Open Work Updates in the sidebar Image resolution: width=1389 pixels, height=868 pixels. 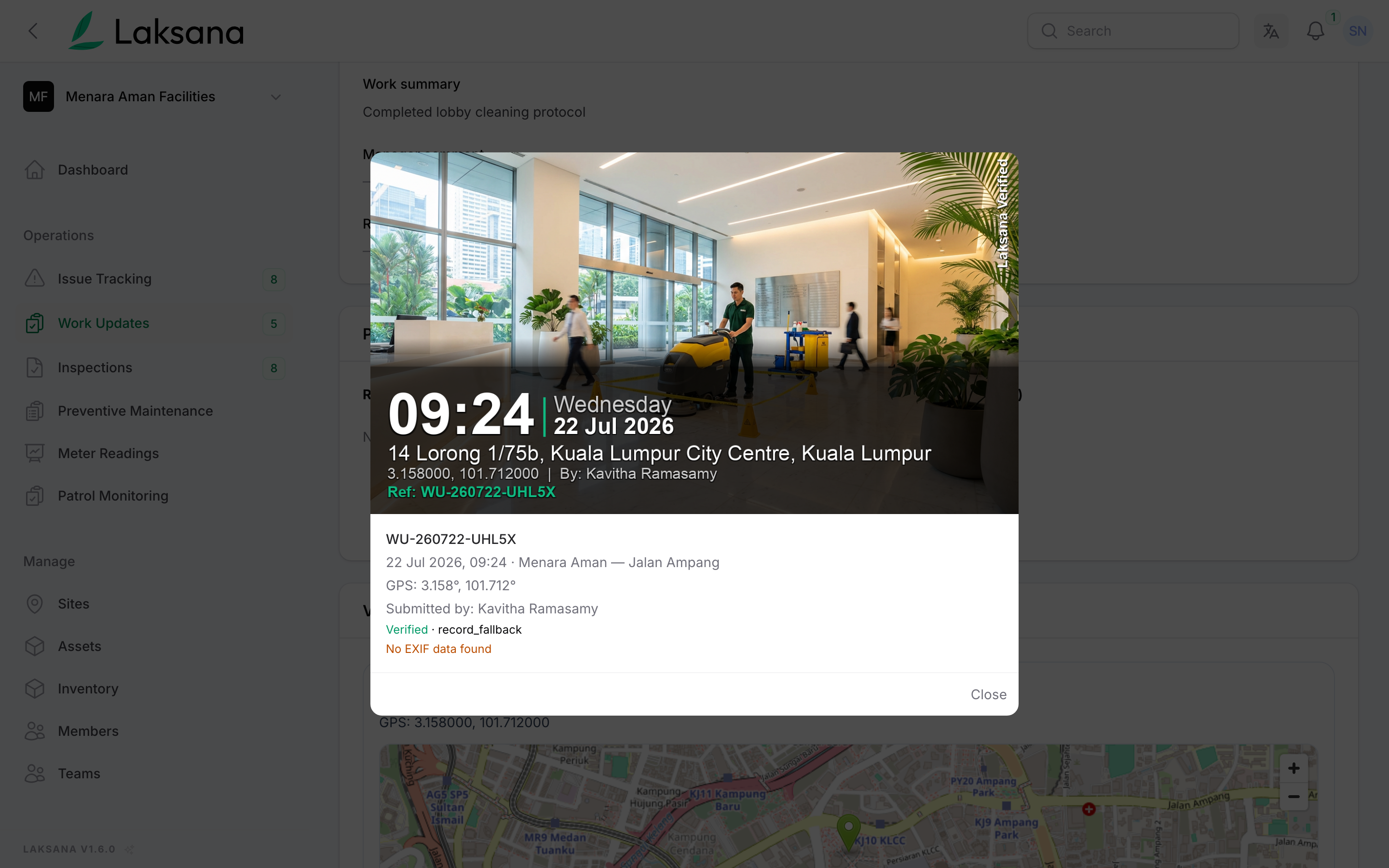104,323
